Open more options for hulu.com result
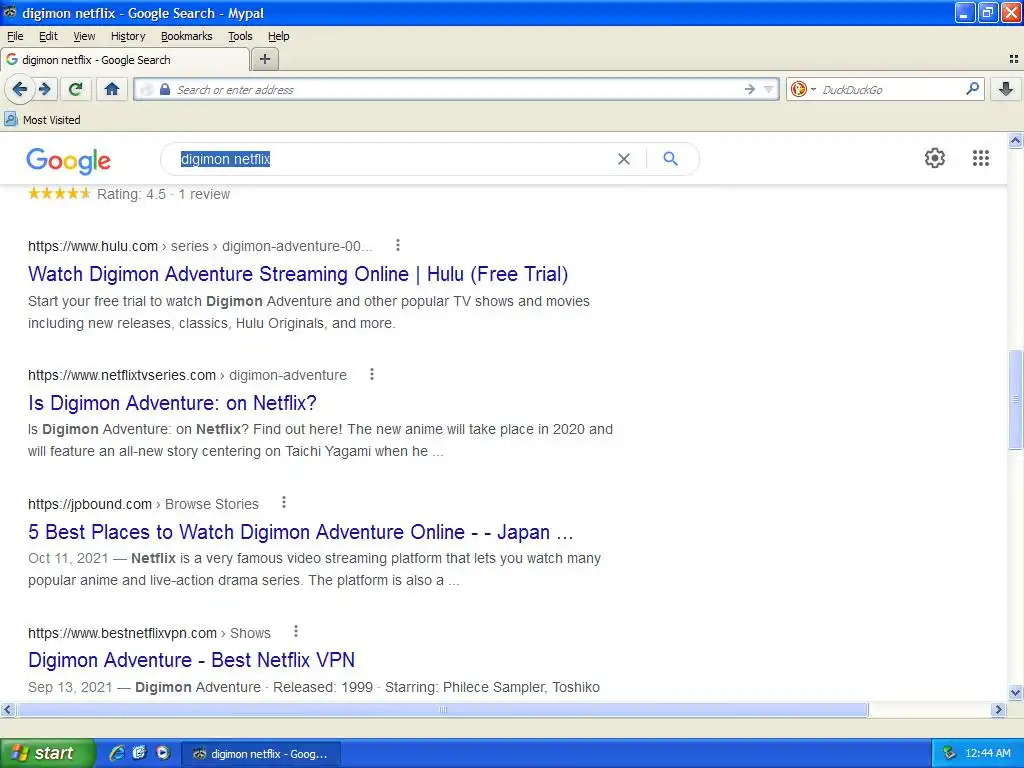Screen dimensions: 1024x768 398,246
